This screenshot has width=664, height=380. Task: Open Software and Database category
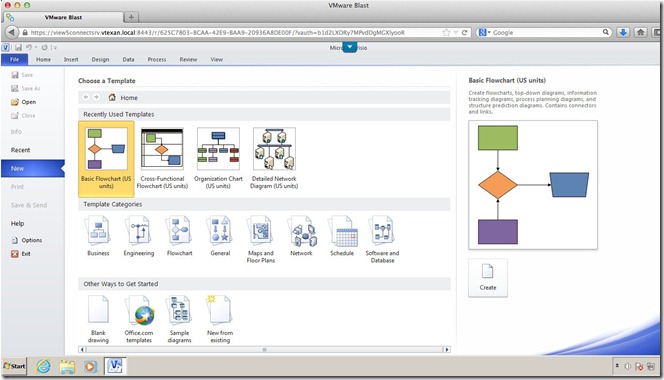382,239
